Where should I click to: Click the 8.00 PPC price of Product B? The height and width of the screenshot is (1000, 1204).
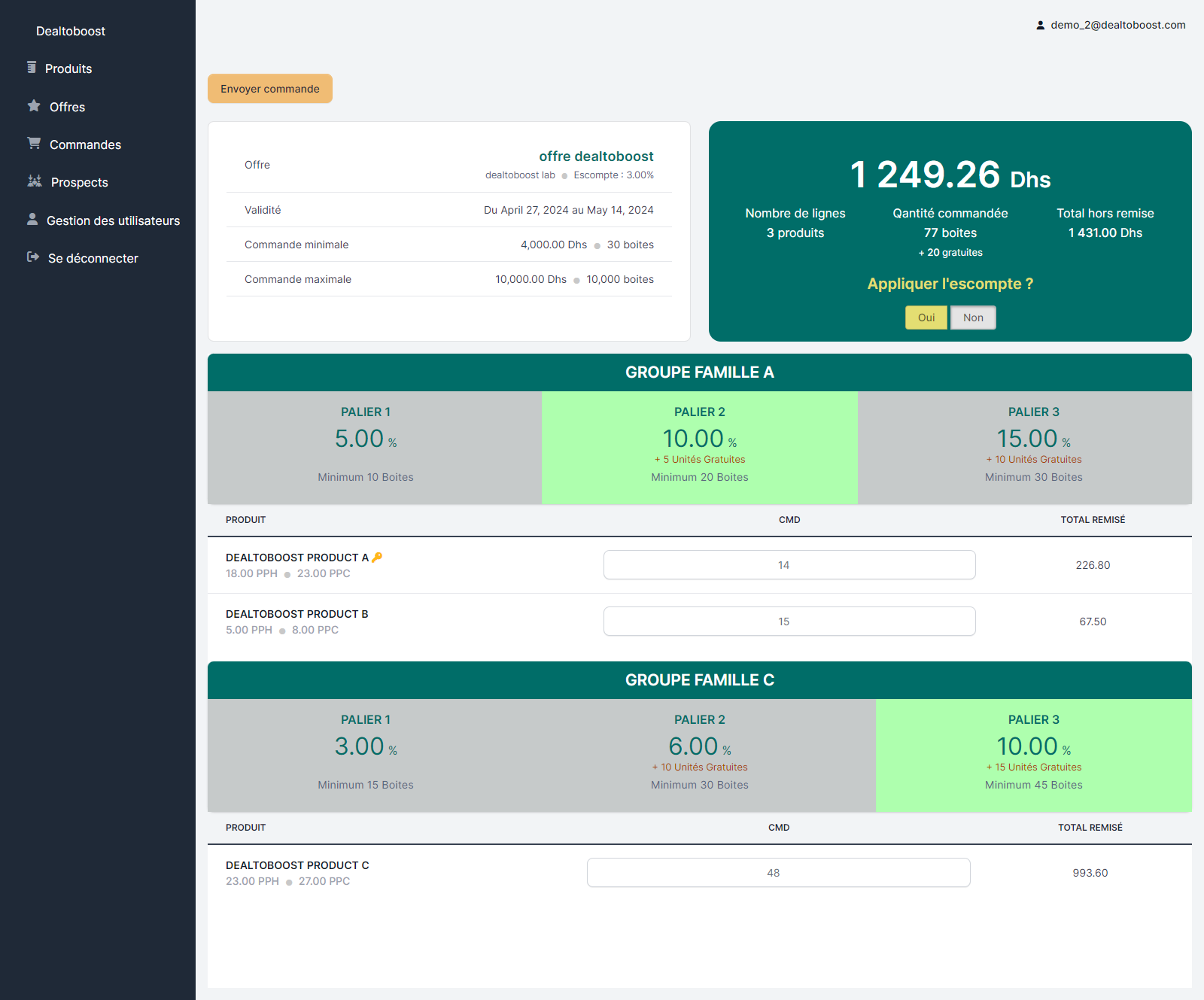pos(315,630)
